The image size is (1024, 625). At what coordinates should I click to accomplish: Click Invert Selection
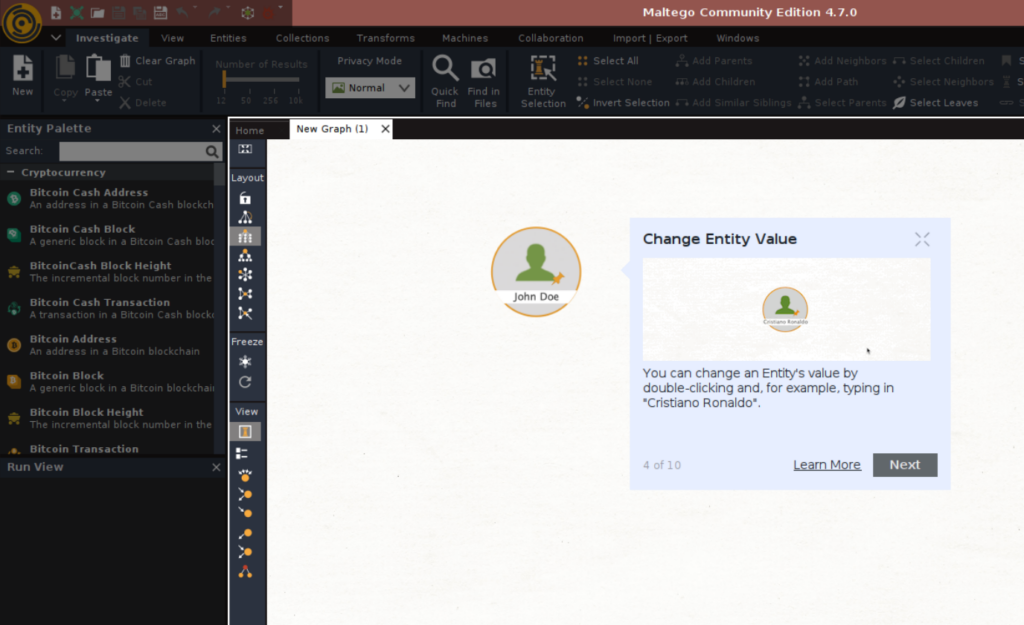point(623,103)
